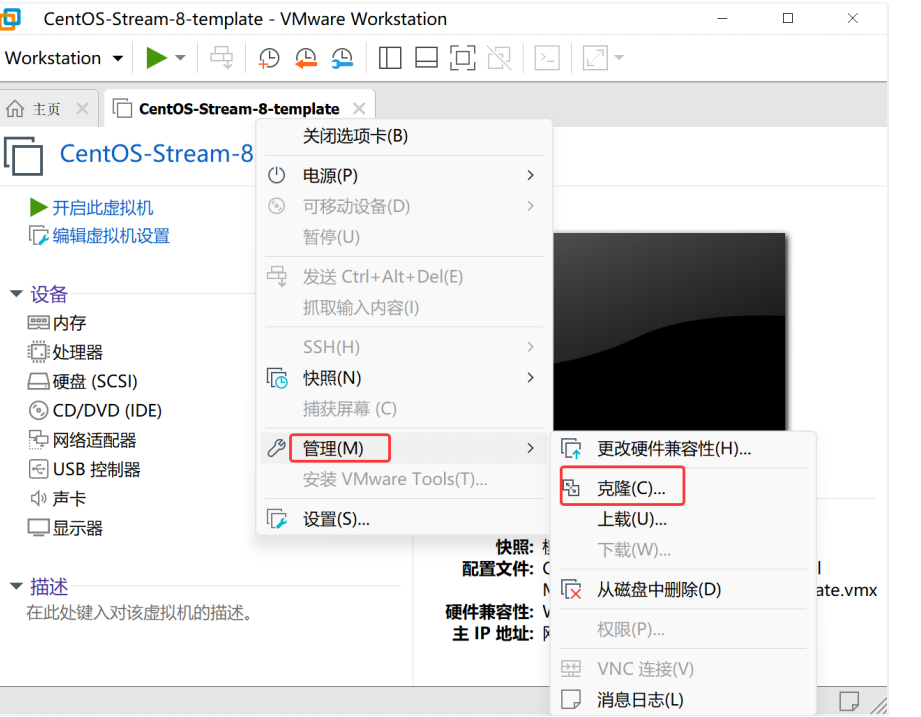Select the CD/DVD (IDE) device
The height and width of the screenshot is (717, 921).
click(x=95, y=410)
